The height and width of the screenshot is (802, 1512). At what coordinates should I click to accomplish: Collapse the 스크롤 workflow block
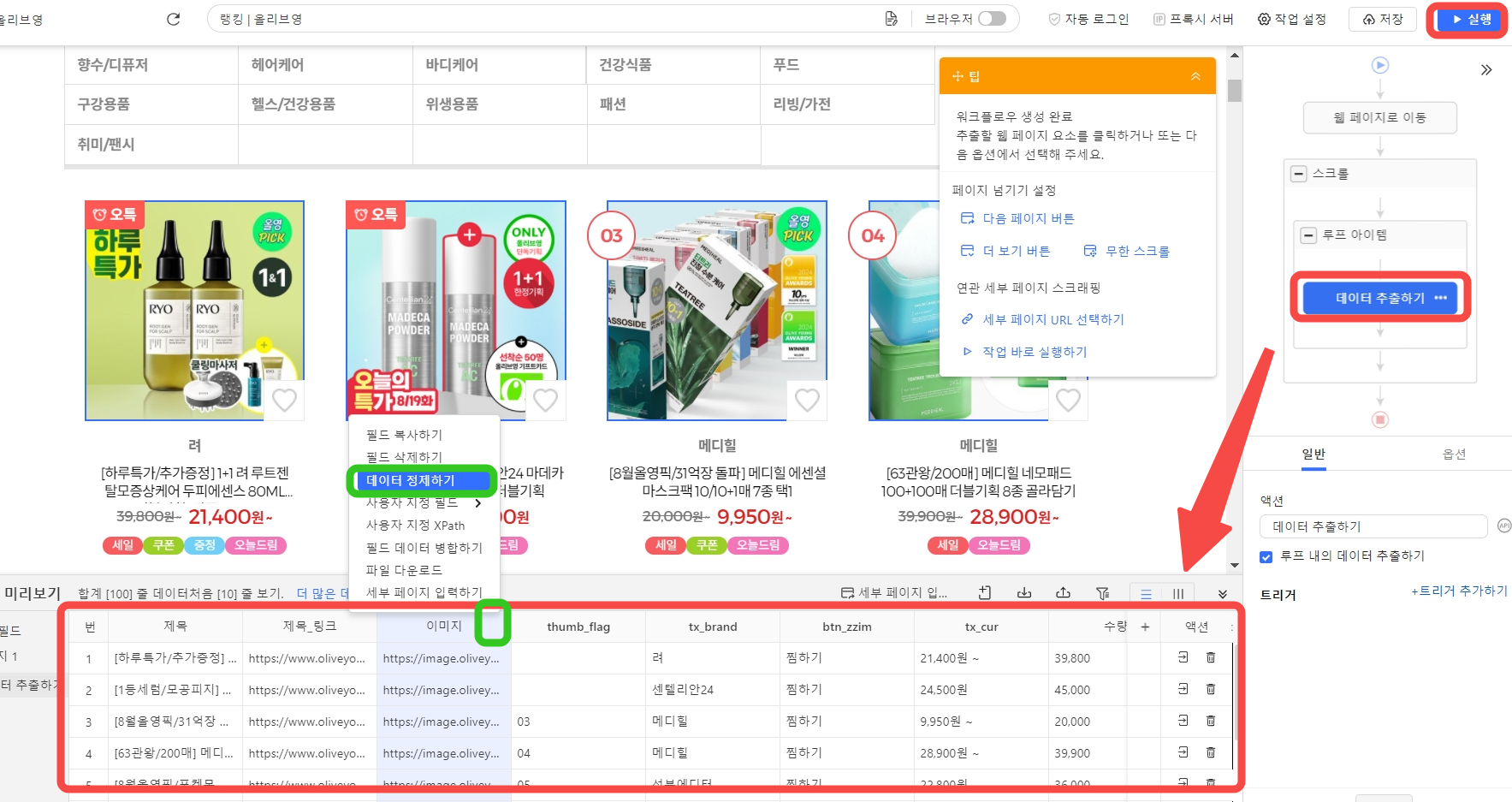coord(1299,174)
